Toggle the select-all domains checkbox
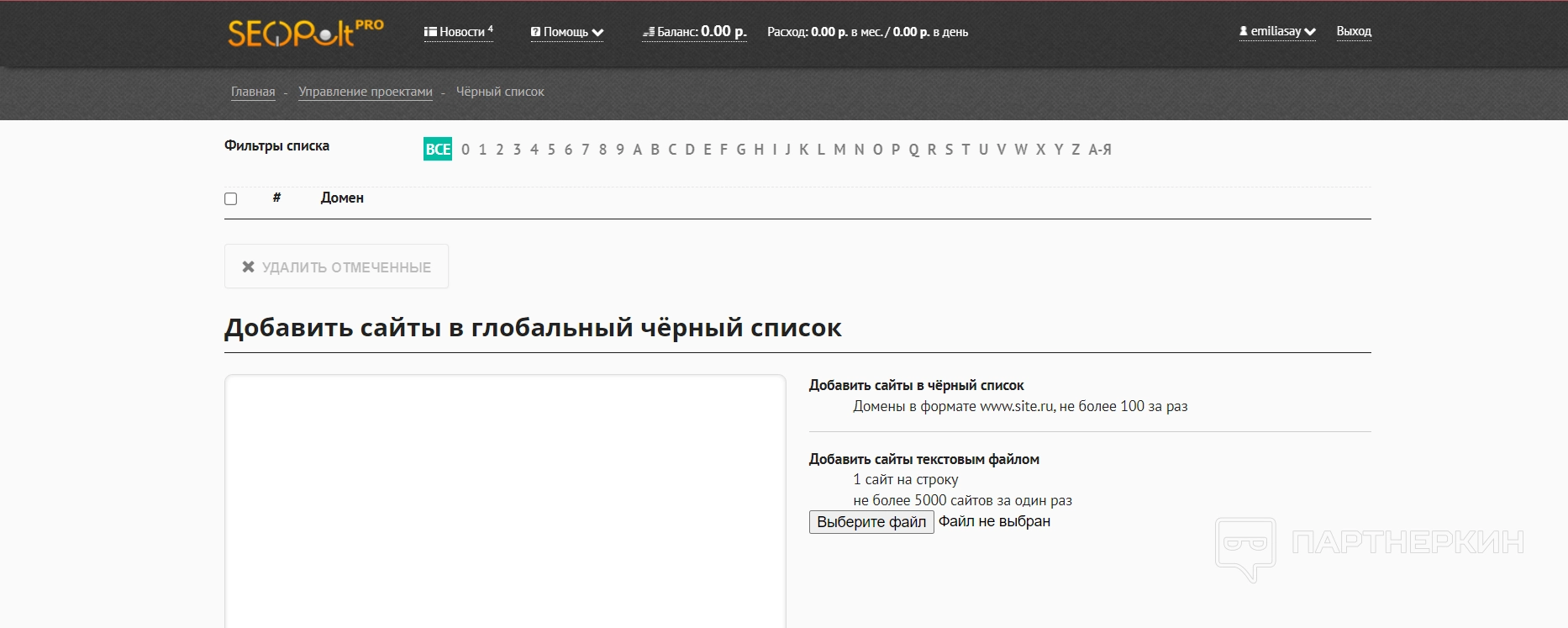1568x628 pixels. (x=231, y=199)
